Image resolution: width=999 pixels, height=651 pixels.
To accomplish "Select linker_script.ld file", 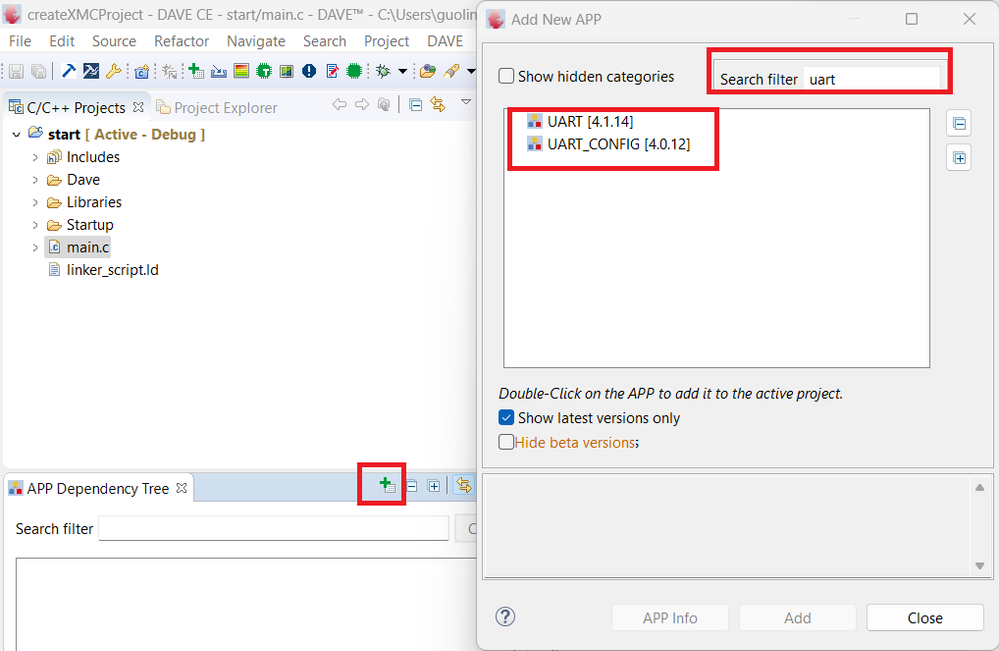I will [x=103, y=270].
